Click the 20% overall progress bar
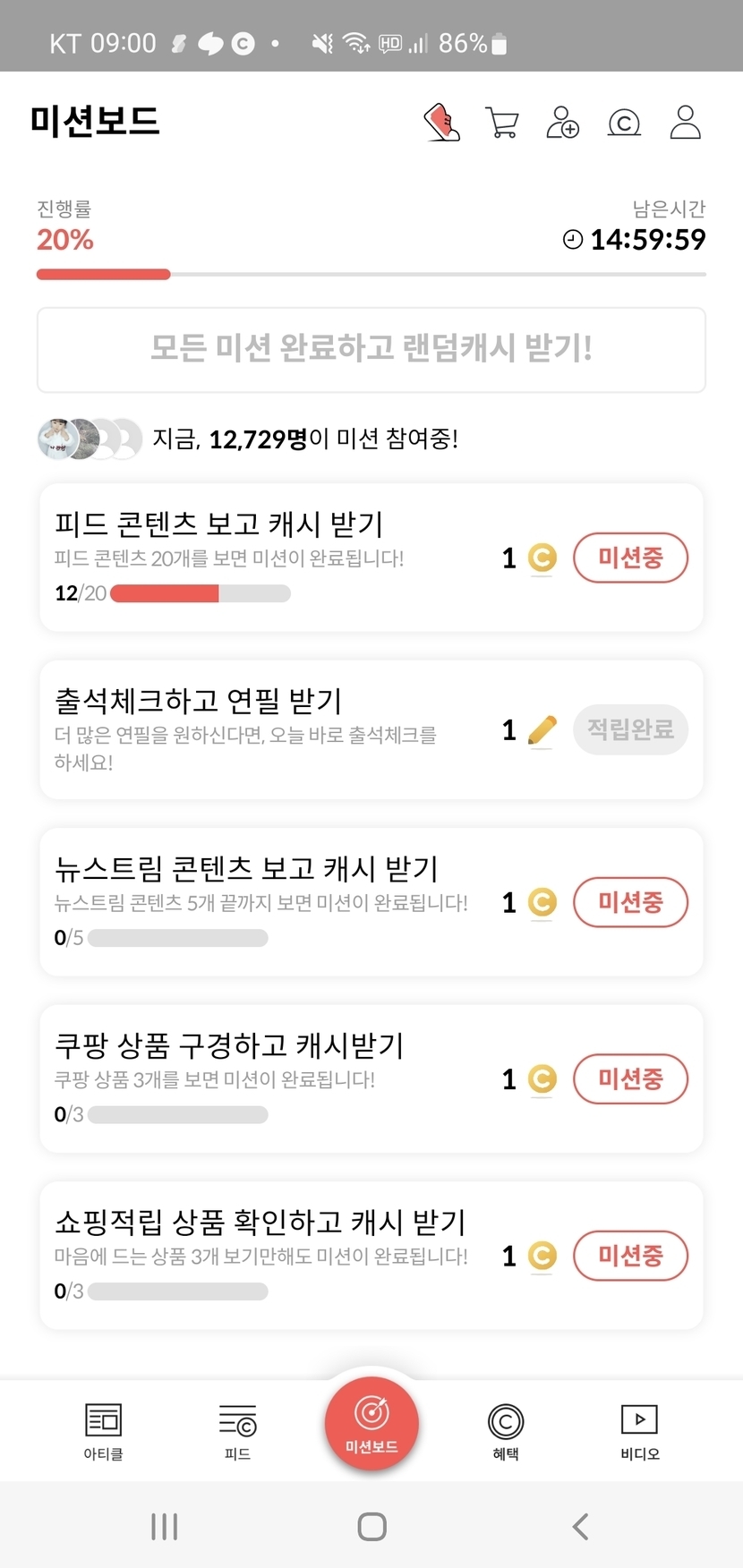 pyautogui.click(x=371, y=275)
